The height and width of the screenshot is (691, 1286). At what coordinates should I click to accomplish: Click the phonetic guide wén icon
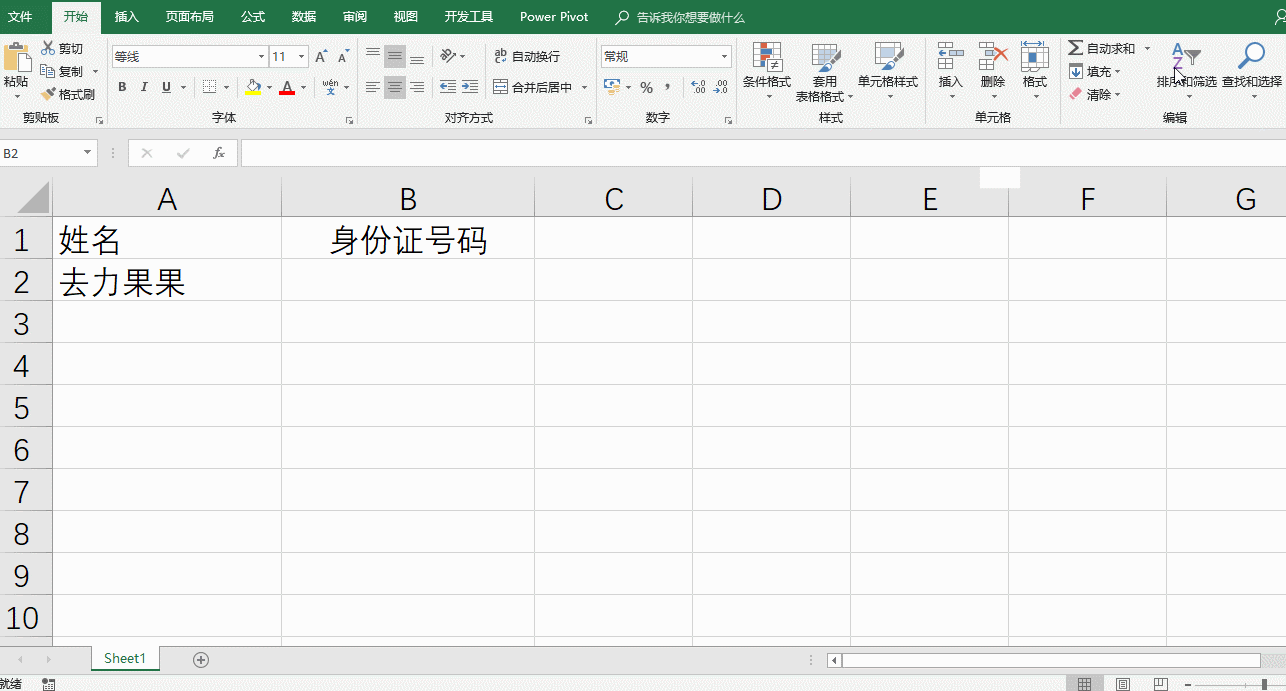click(x=330, y=87)
